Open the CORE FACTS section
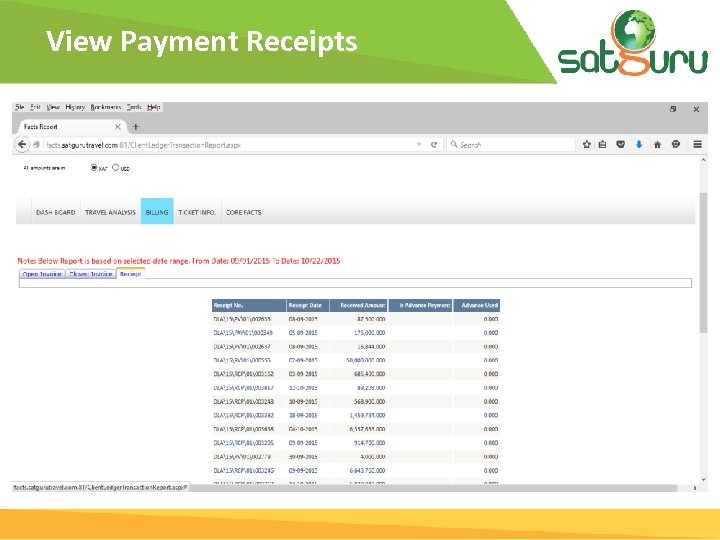This screenshot has height=540, width=720. (x=244, y=212)
